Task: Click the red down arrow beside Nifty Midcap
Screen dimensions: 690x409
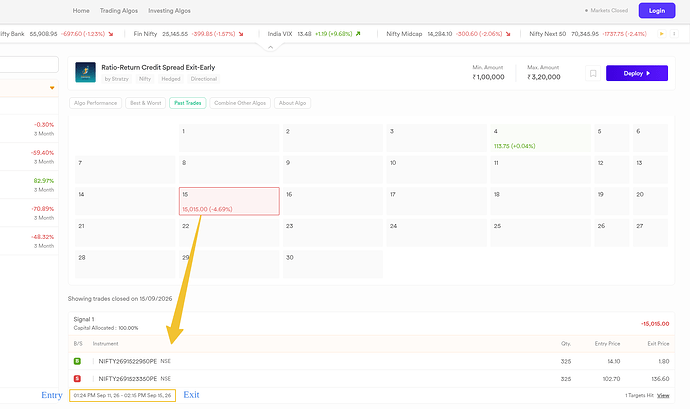Action: [x=508, y=34]
